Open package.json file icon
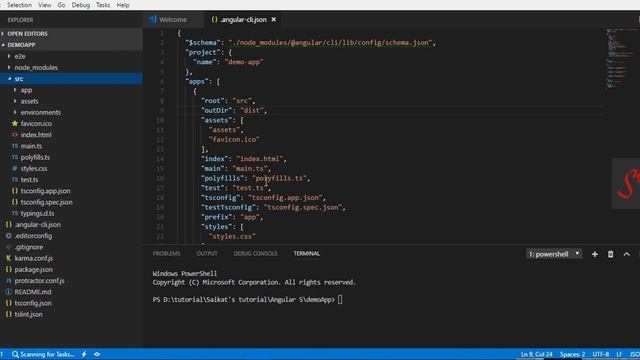Image resolution: width=640 pixels, height=360 pixels. tap(9, 269)
